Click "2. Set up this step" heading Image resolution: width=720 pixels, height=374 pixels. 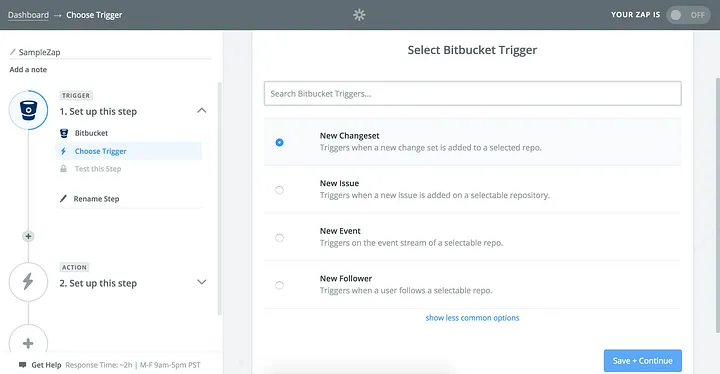coord(98,283)
